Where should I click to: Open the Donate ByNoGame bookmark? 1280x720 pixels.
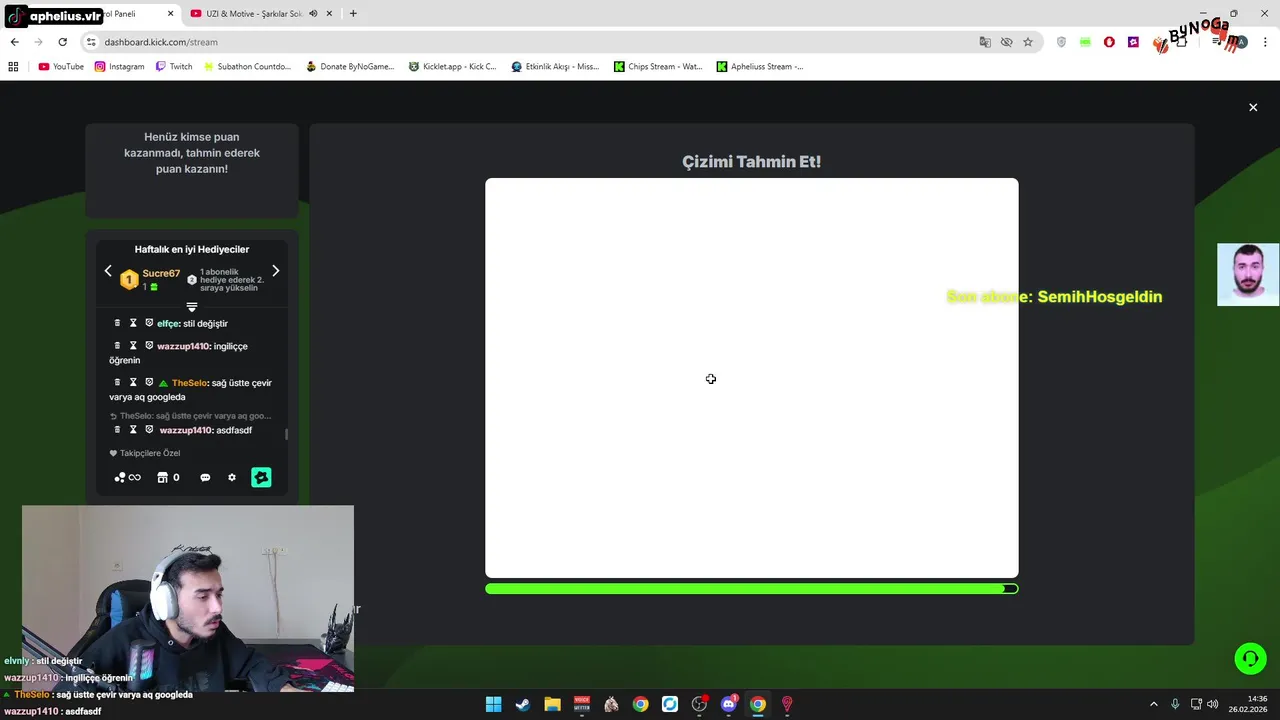coord(350,67)
